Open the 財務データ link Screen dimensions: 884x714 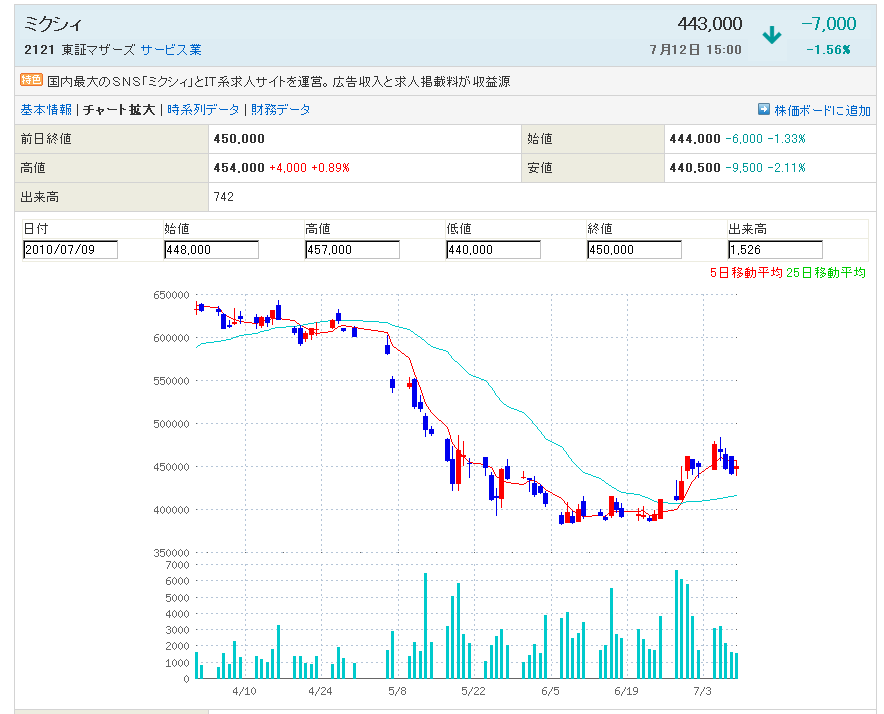tap(280, 110)
